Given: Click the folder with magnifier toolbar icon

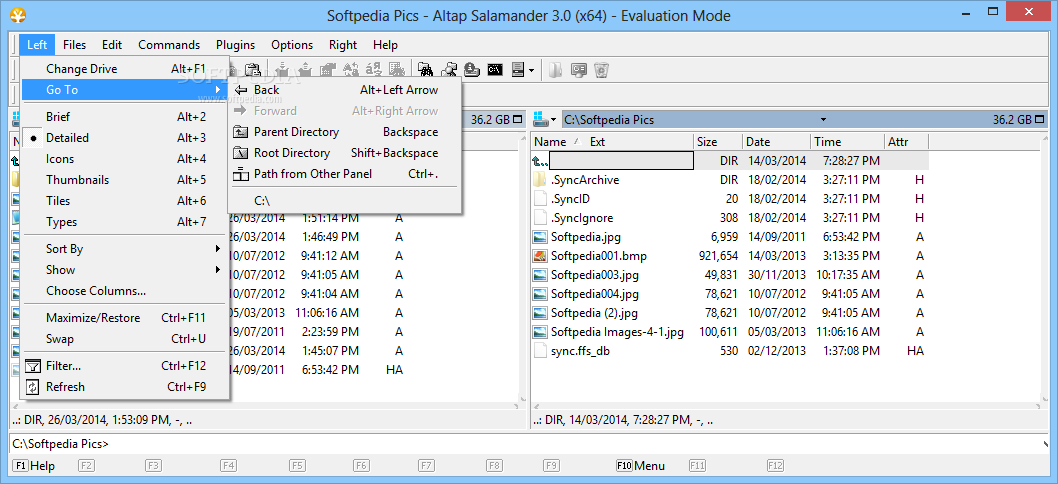Looking at the screenshot, I should coord(449,70).
